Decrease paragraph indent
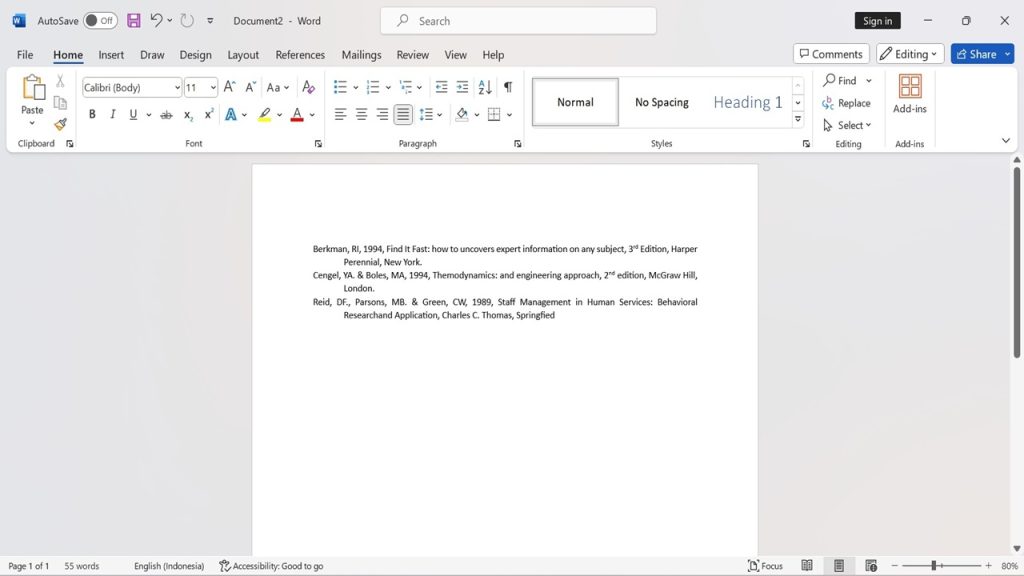This screenshot has height=576, width=1024. pos(441,87)
